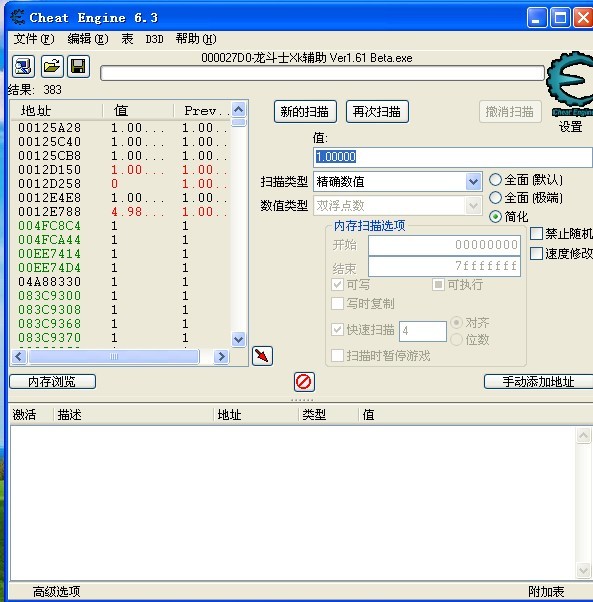Open the 文件(F) menu

[x=34, y=39]
